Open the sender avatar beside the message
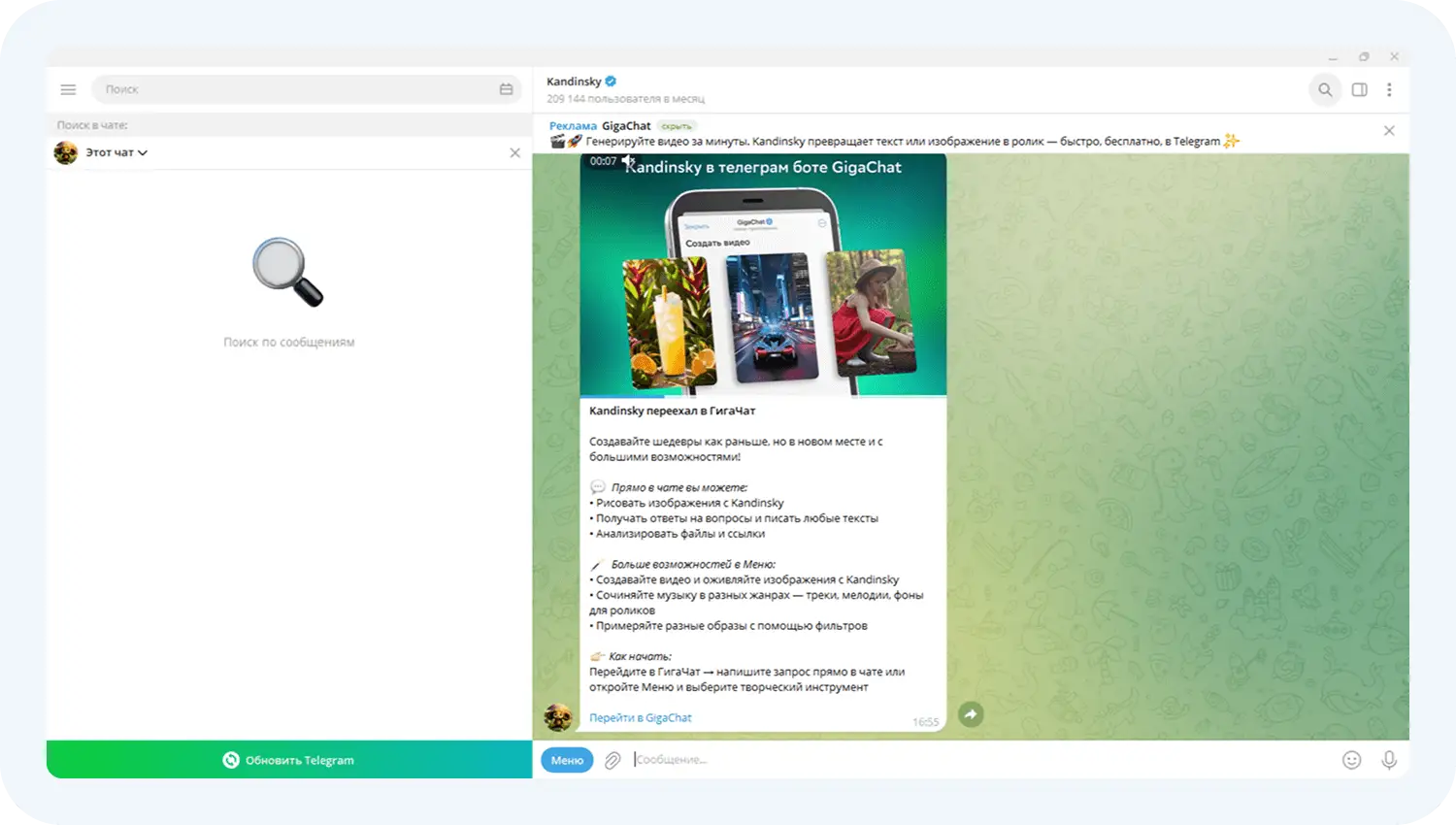This screenshot has width=1456, height=825. pos(558,717)
